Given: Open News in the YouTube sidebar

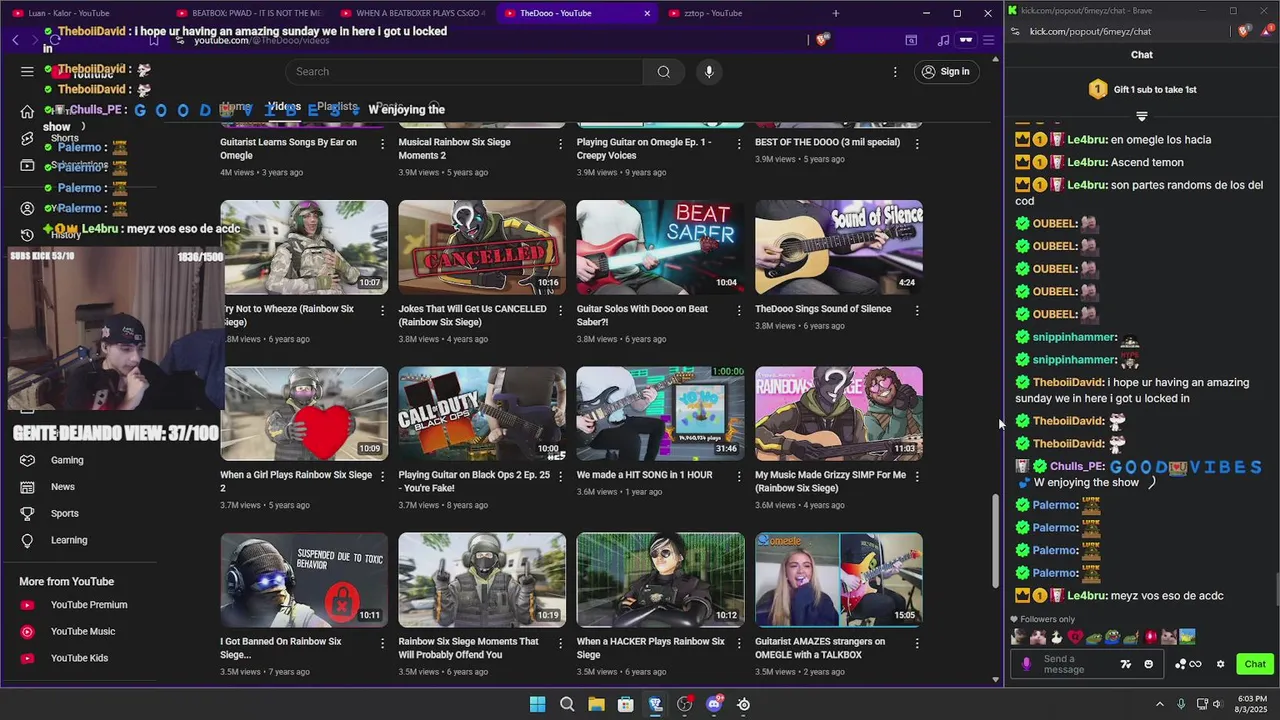Looking at the screenshot, I should [x=62, y=487].
